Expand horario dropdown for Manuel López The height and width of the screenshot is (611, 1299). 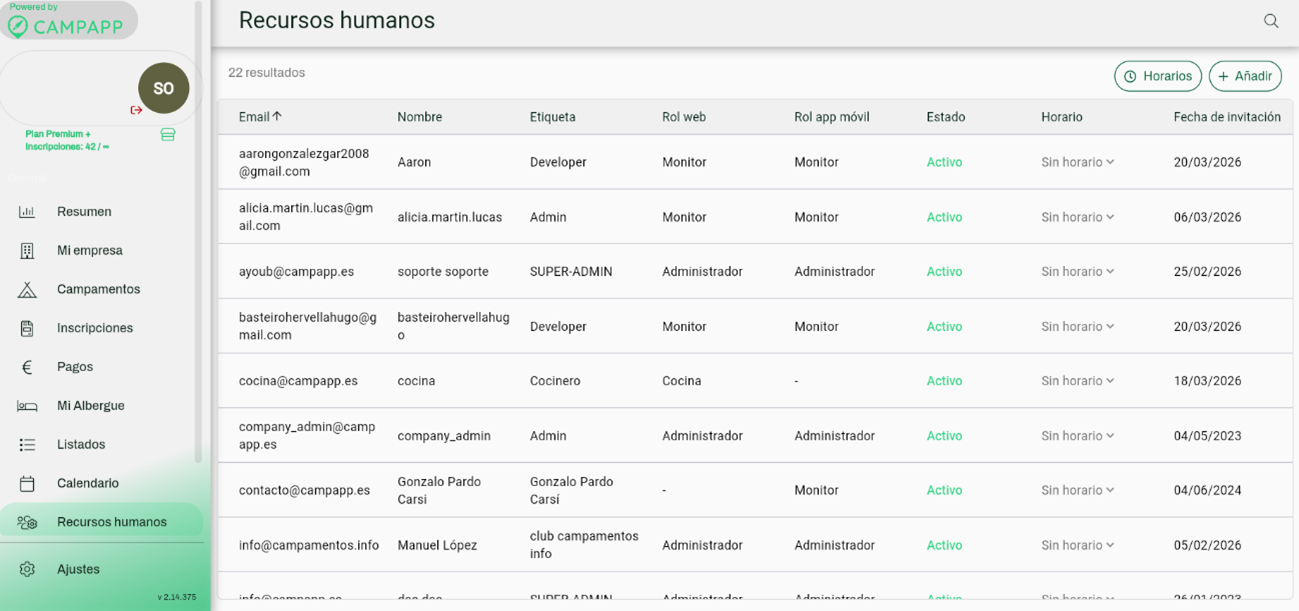(1077, 545)
